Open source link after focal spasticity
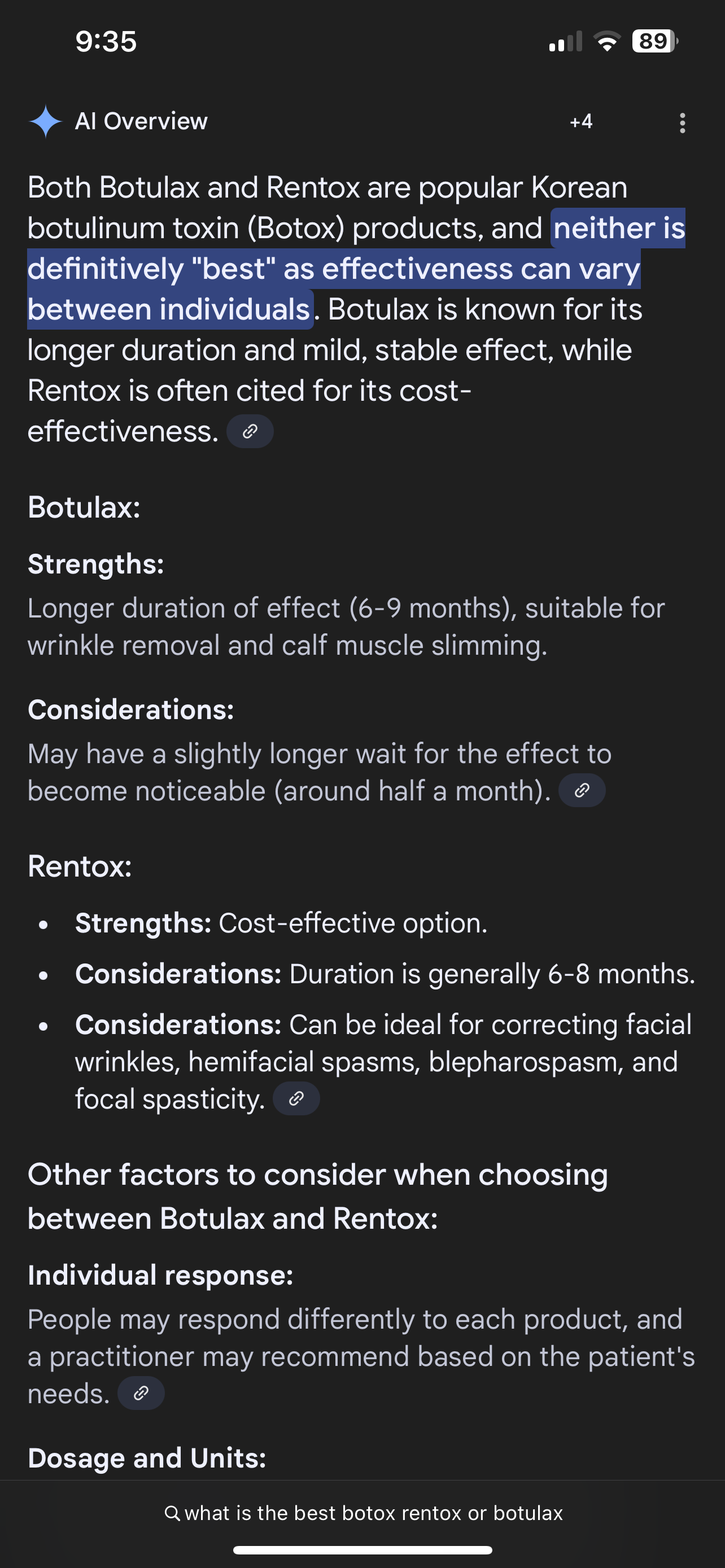The height and width of the screenshot is (1568, 725). (x=296, y=1099)
